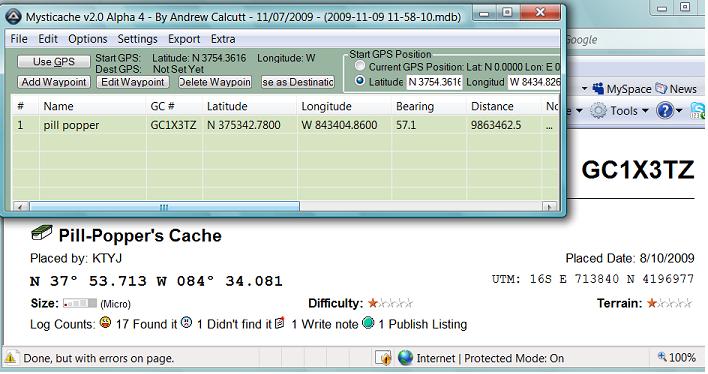This screenshot has height=374, width=708.
Task: Open the Settings menu
Action: click(137, 39)
